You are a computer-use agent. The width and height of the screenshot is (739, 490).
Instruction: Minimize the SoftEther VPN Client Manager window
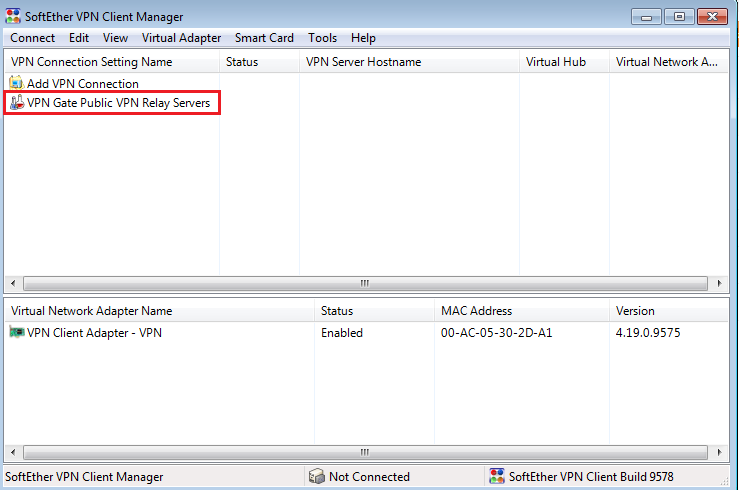click(646, 17)
